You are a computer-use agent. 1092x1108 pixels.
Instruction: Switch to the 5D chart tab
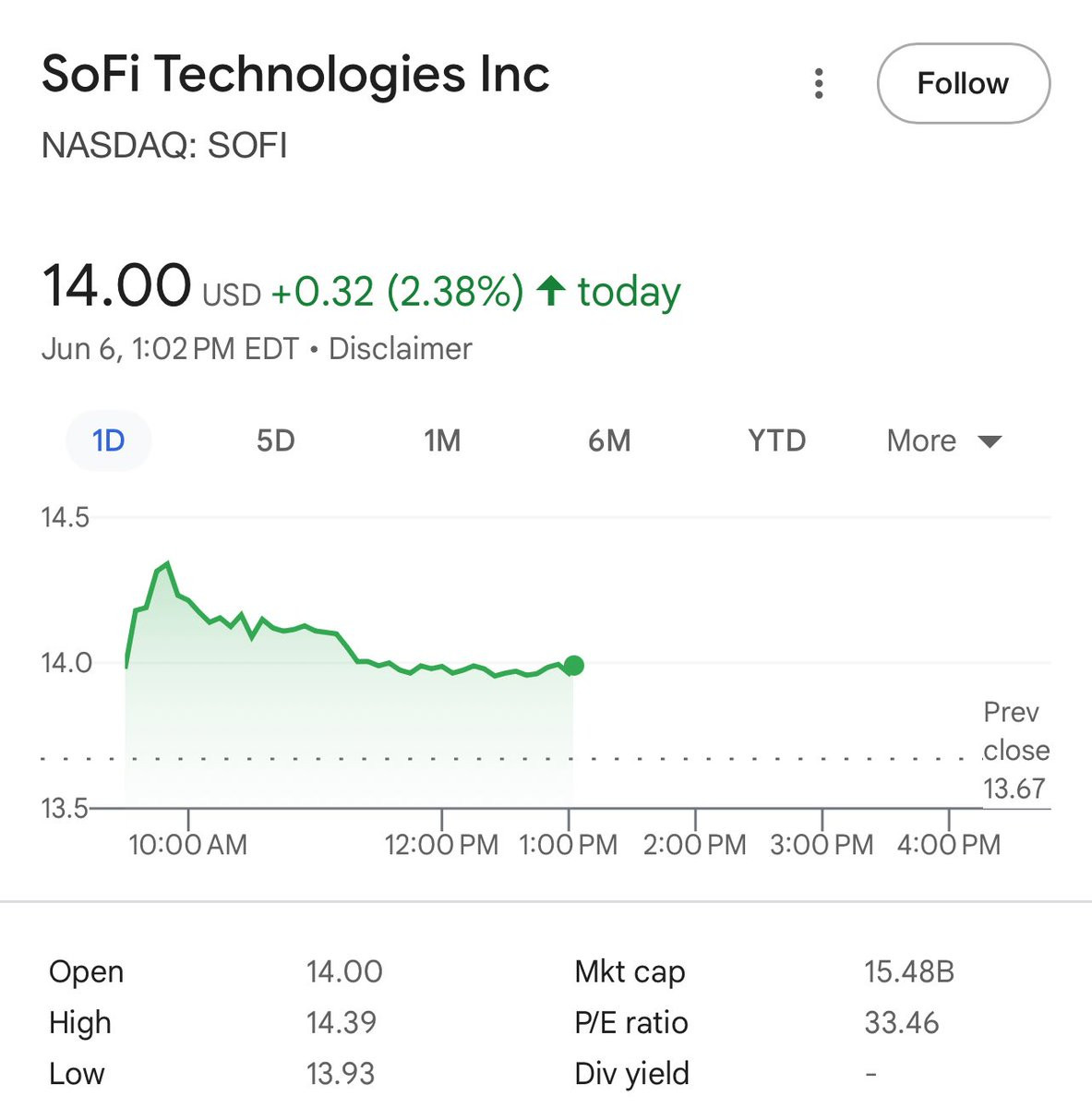[275, 440]
